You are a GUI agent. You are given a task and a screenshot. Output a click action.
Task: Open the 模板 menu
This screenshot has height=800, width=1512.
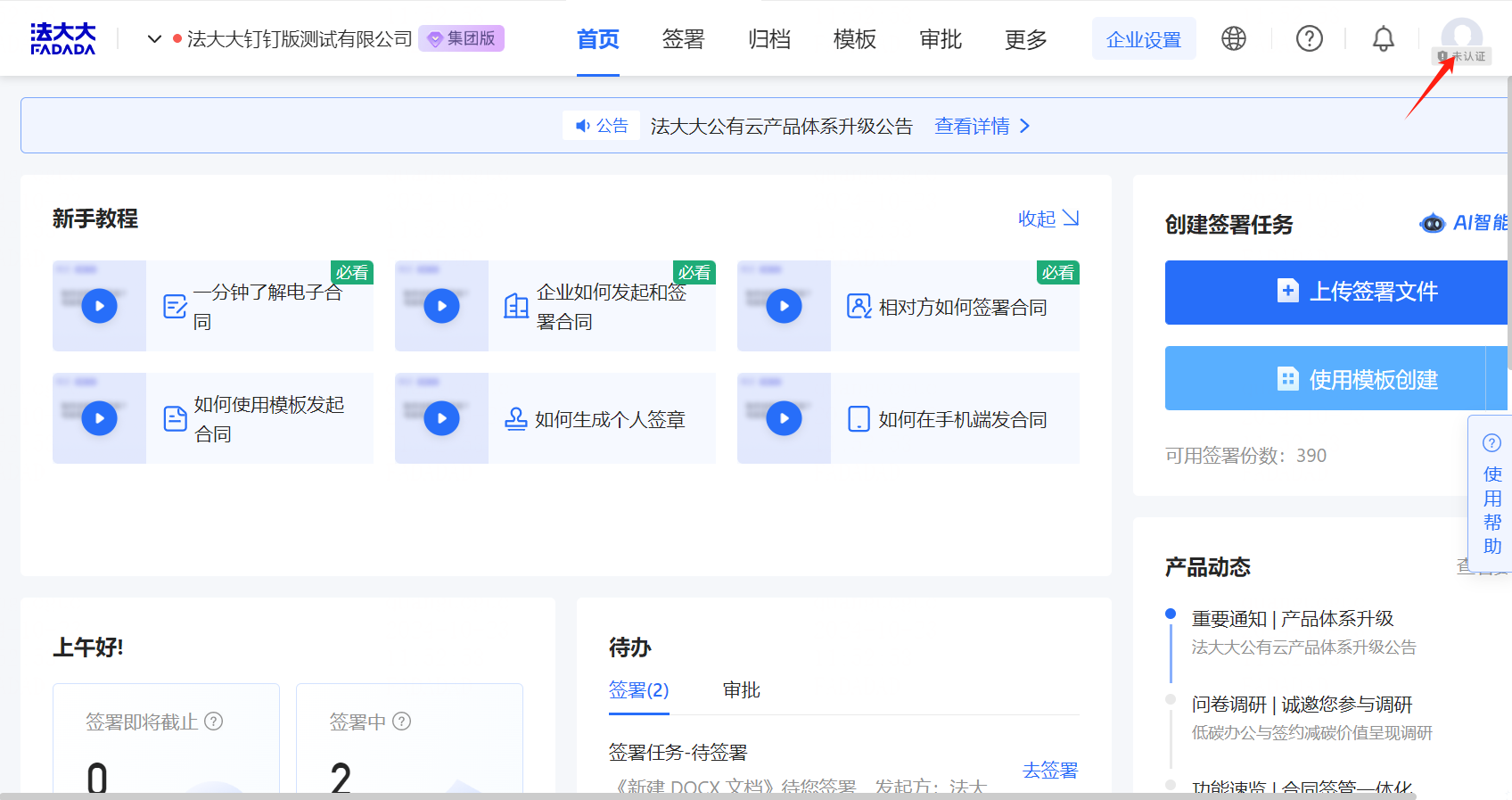coord(854,39)
